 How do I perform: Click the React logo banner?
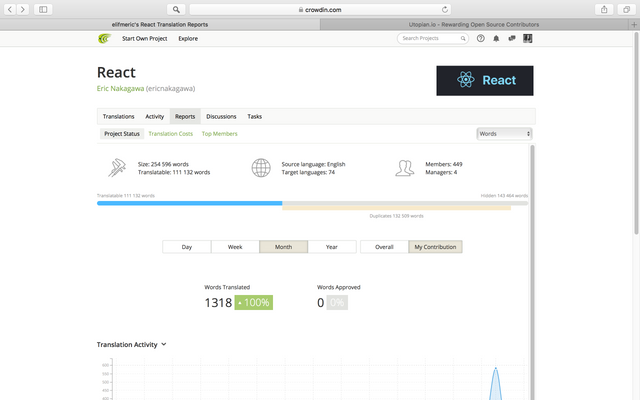click(484, 80)
